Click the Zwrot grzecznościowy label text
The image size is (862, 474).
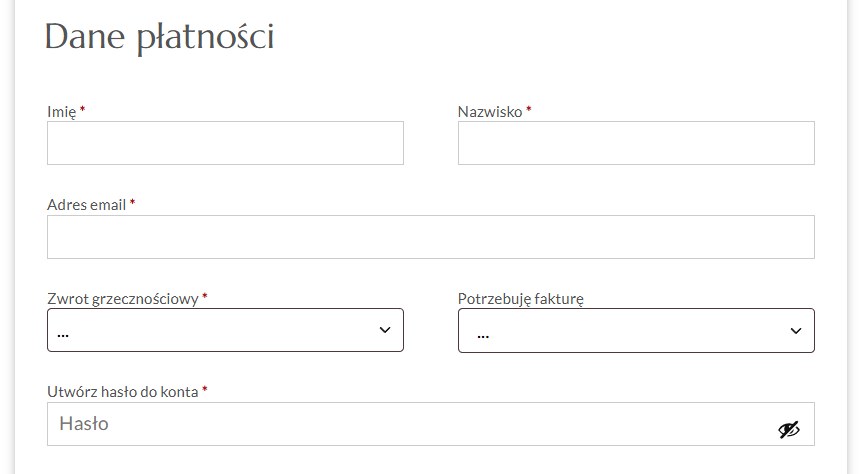[122, 299]
